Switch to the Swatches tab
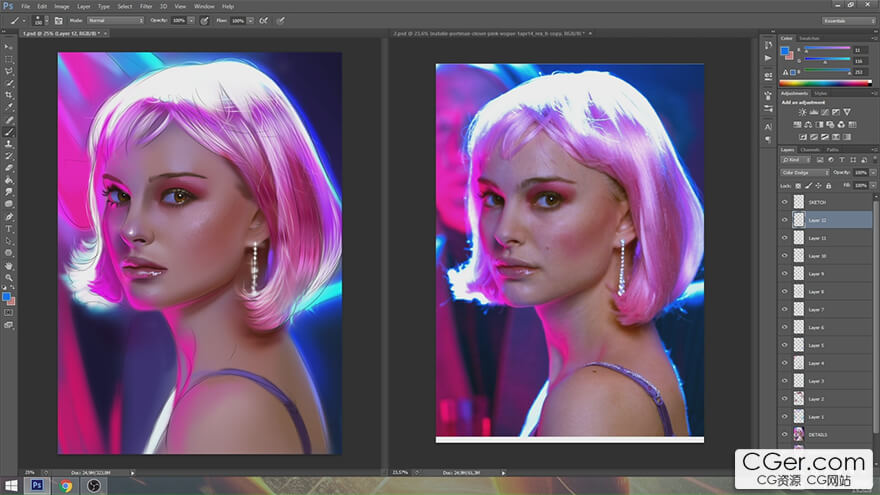 point(809,38)
